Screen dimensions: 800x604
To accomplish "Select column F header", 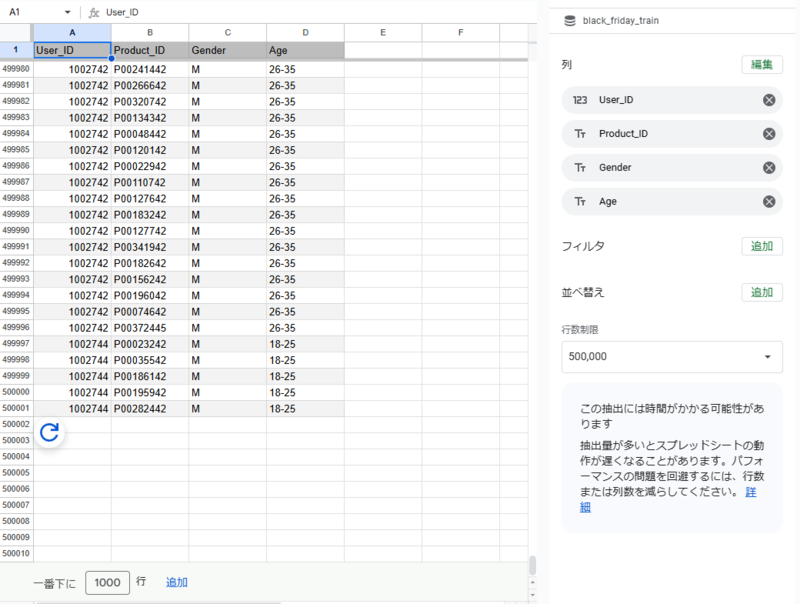I will [461, 33].
